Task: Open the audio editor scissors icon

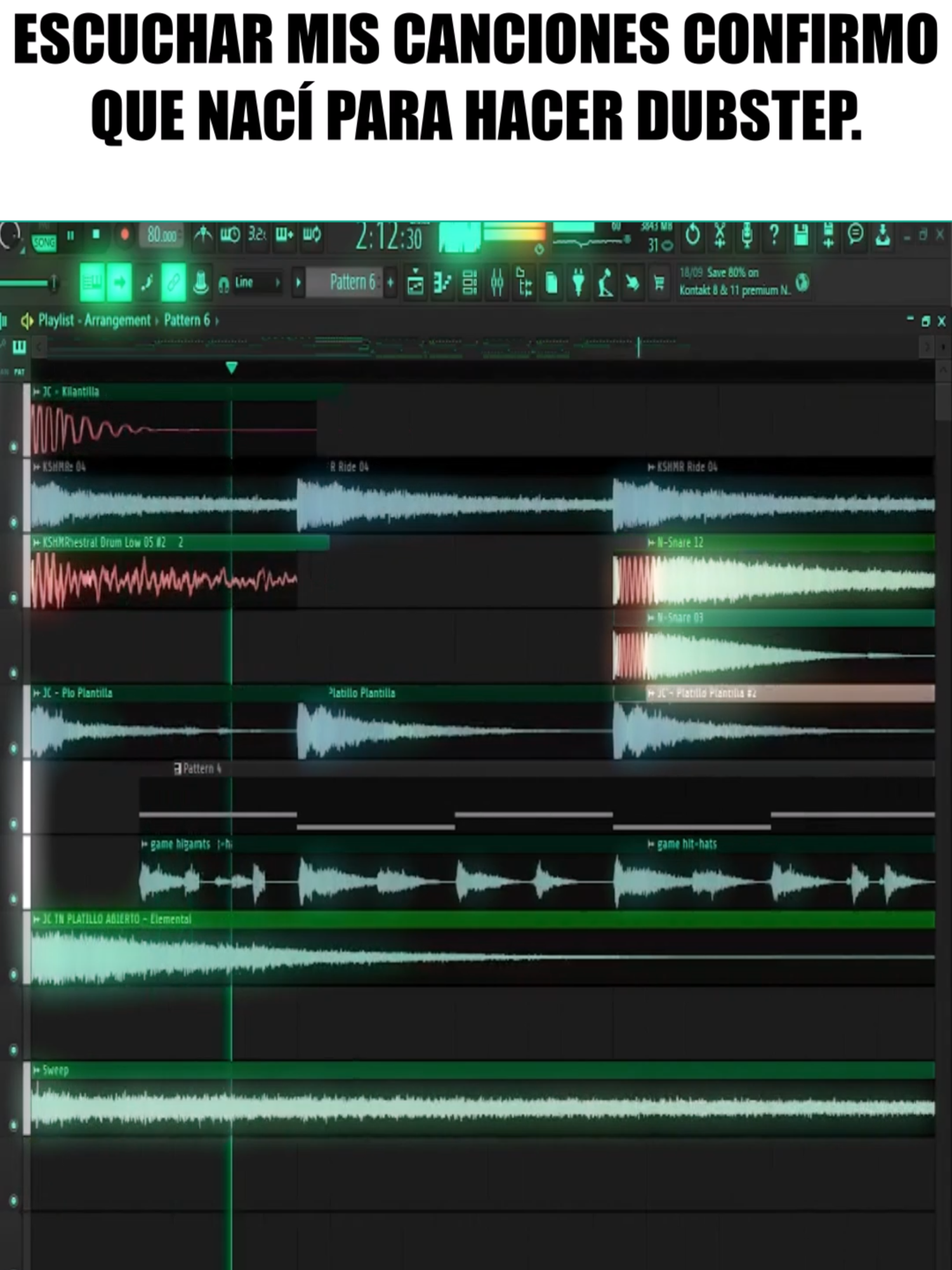Action: (x=720, y=235)
